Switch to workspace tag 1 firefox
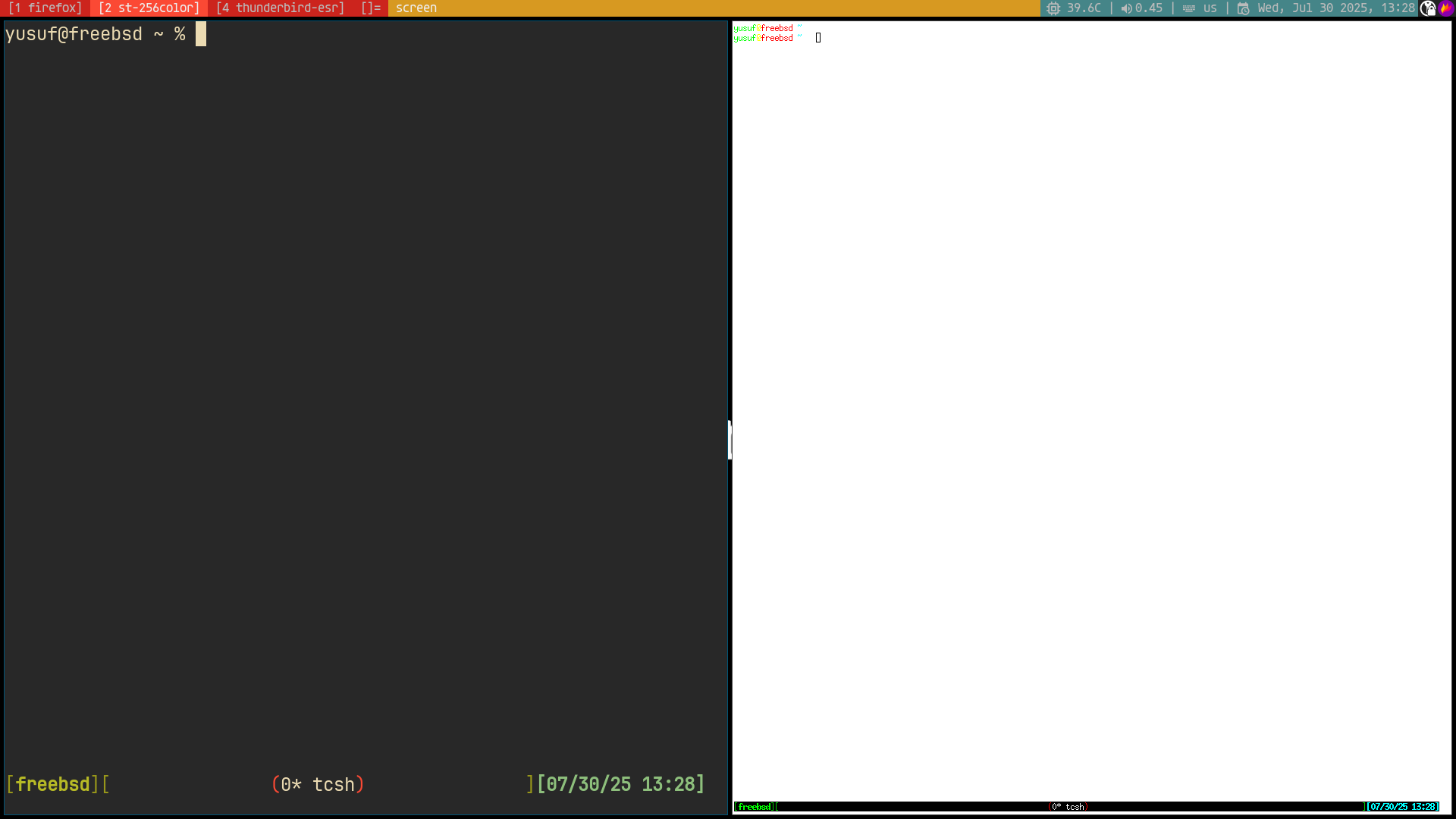This screenshot has height=819, width=1456. click(x=45, y=8)
